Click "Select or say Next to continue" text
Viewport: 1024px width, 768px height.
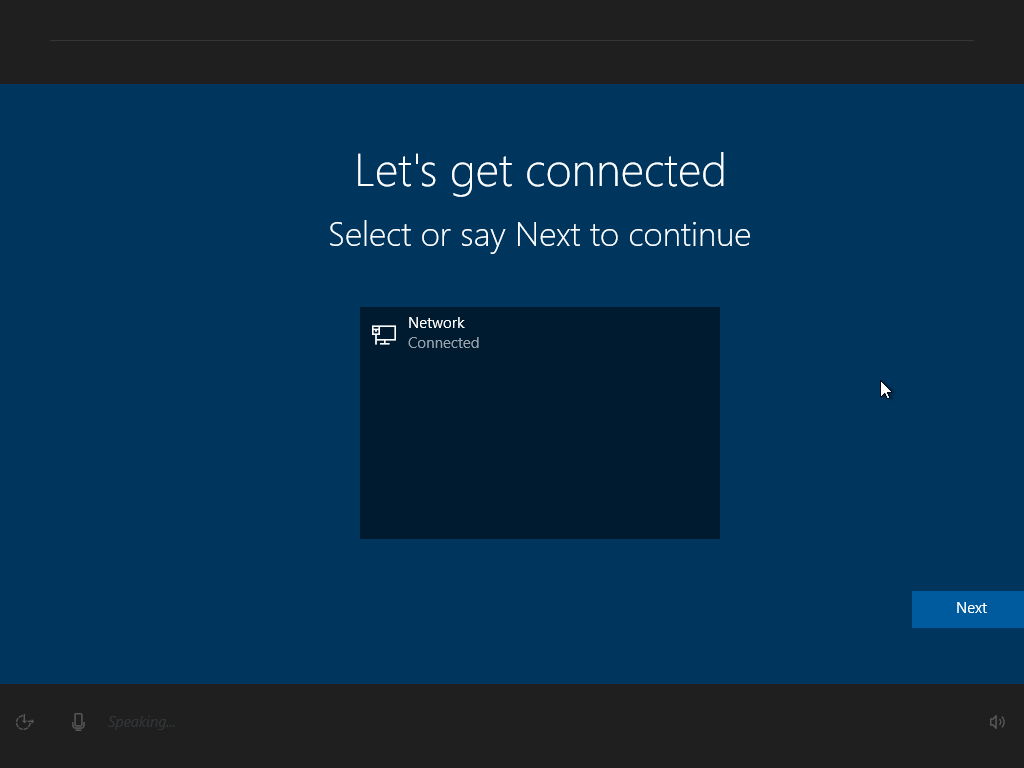tap(539, 234)
